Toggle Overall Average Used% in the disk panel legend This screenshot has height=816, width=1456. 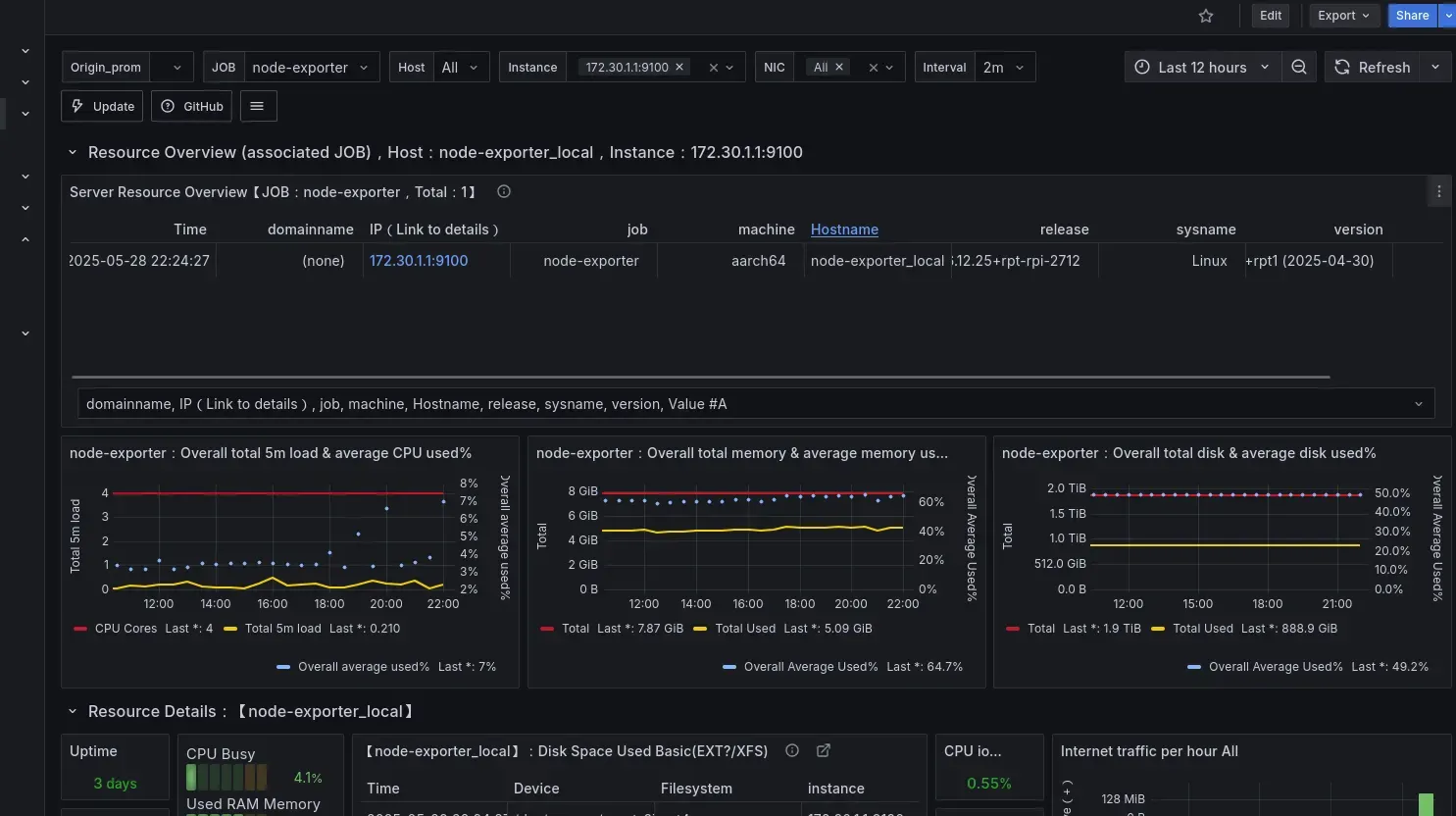click(x=1276, y=667)
